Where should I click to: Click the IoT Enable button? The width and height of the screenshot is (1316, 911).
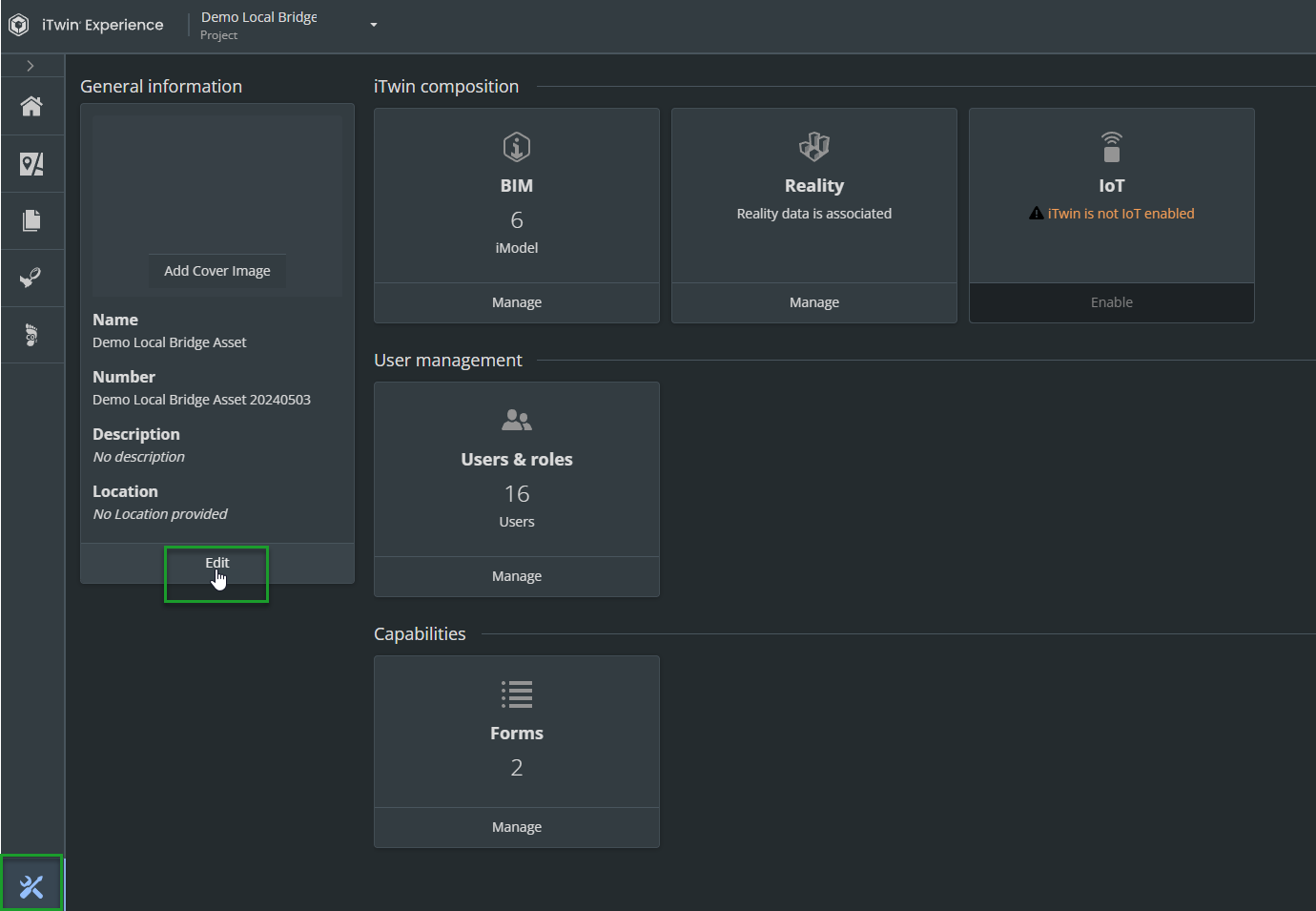tap(1112, 302)
